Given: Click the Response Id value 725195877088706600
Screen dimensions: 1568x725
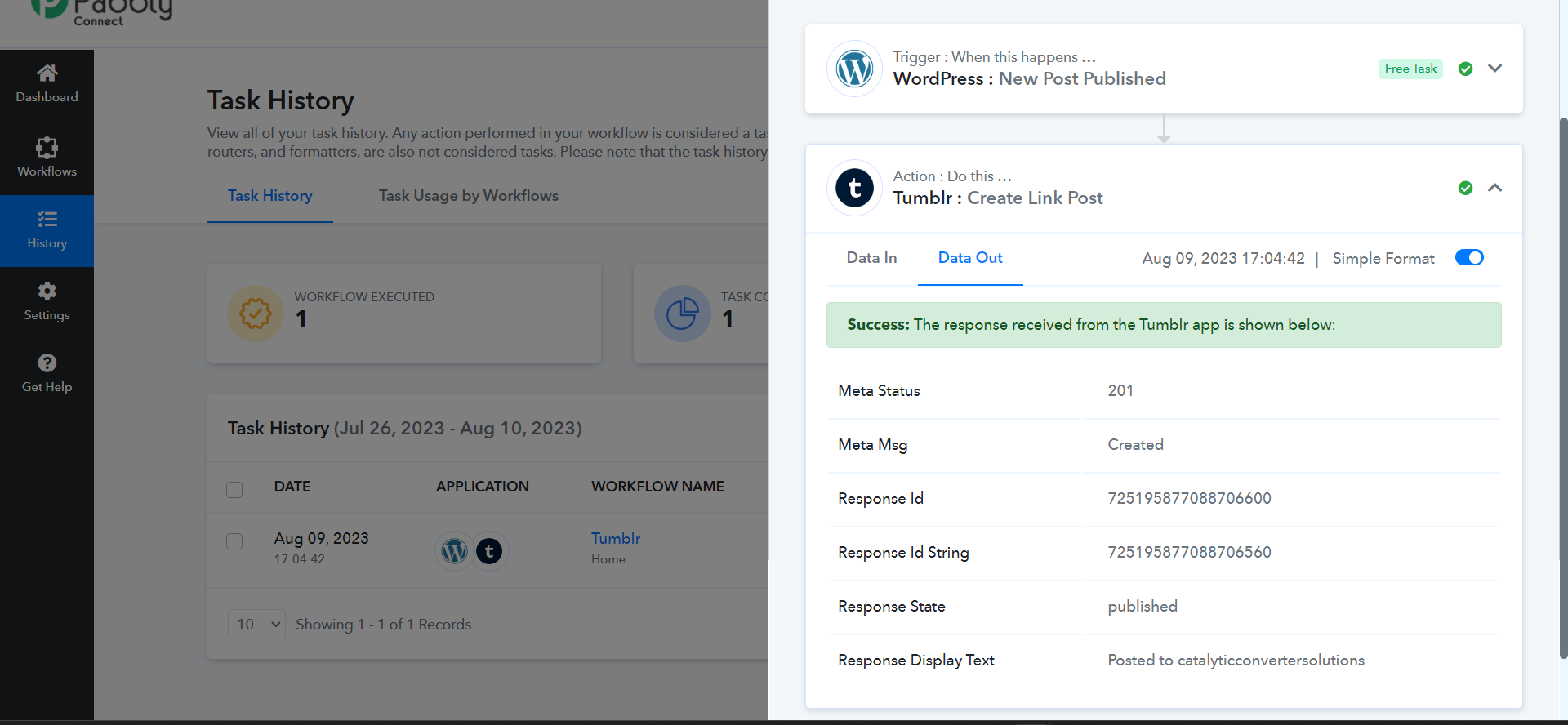Looking at the screenshot, I should point(1189,498).
